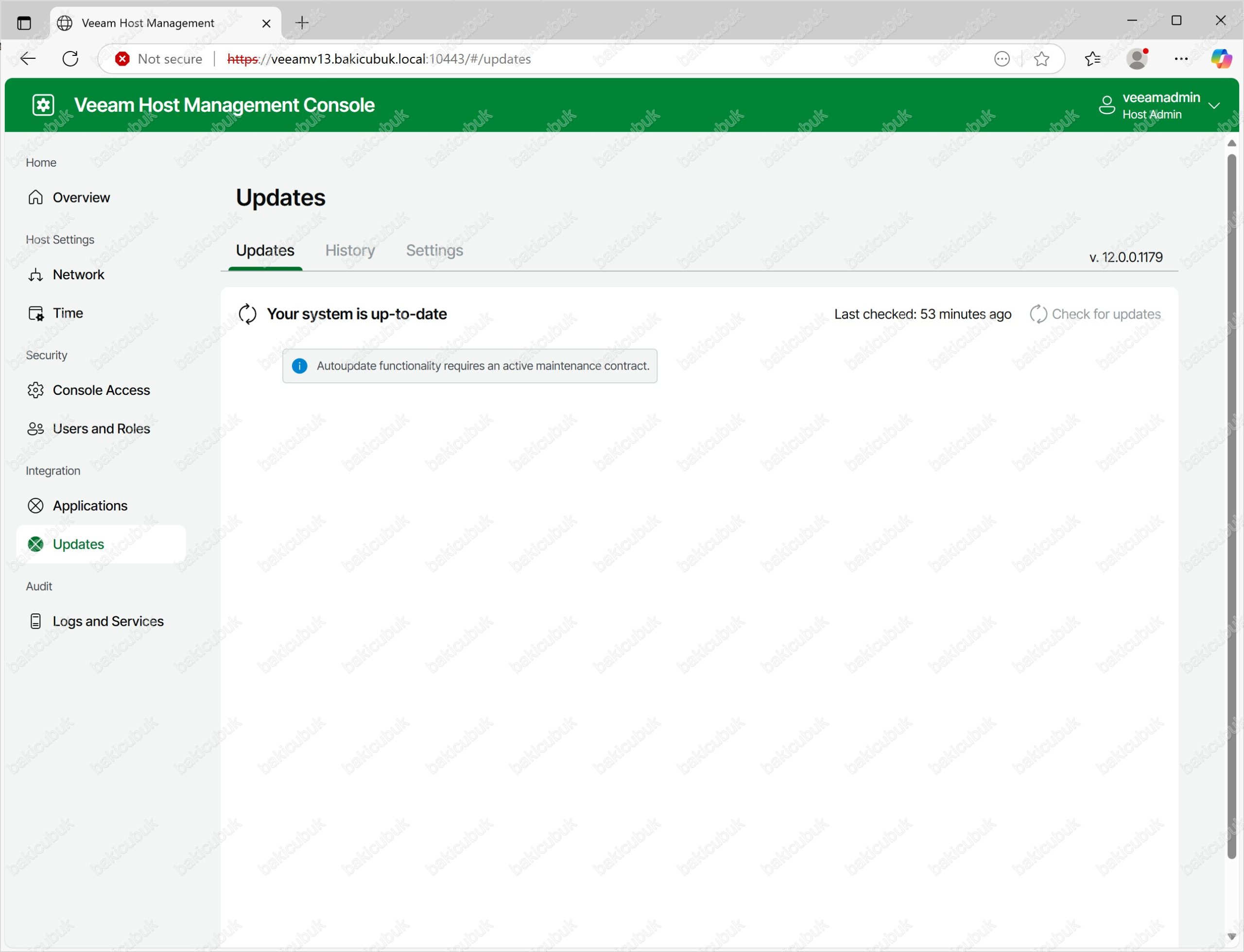This screenshot has width=1244, height=952.
Task: Click the blue info icon in autoupdate notice
Action: pos(299,366)
